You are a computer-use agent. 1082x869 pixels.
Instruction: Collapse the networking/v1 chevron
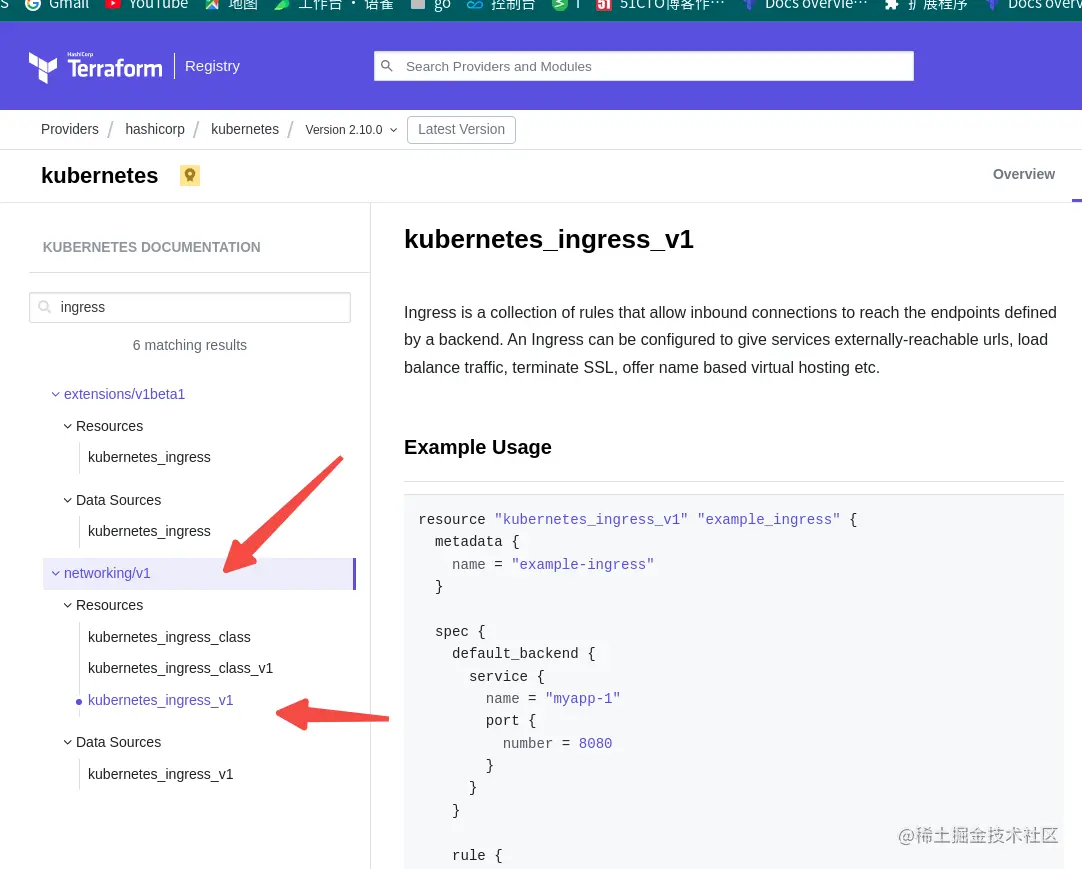[55, 574]
